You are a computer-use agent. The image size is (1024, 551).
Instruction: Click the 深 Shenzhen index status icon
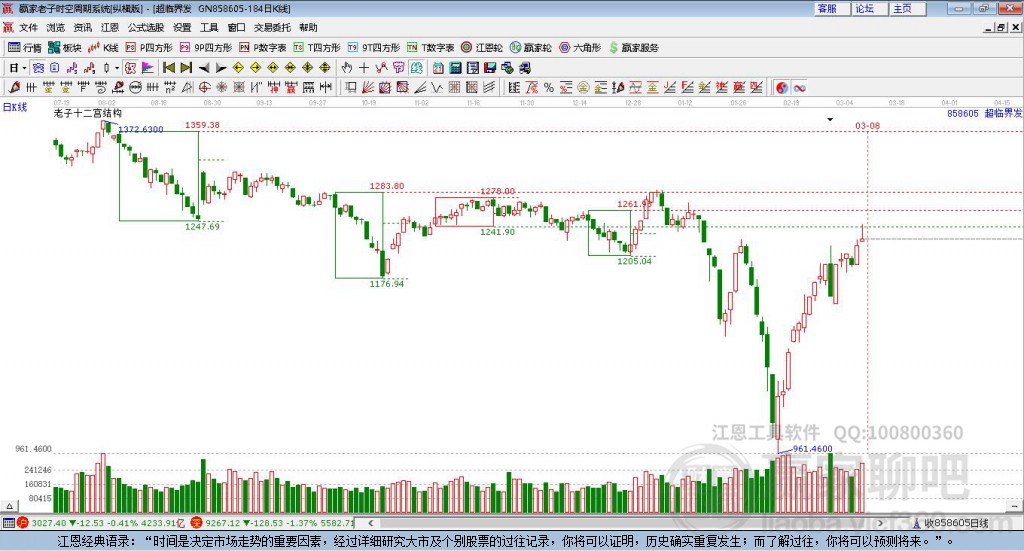click(x=197, y=523)
